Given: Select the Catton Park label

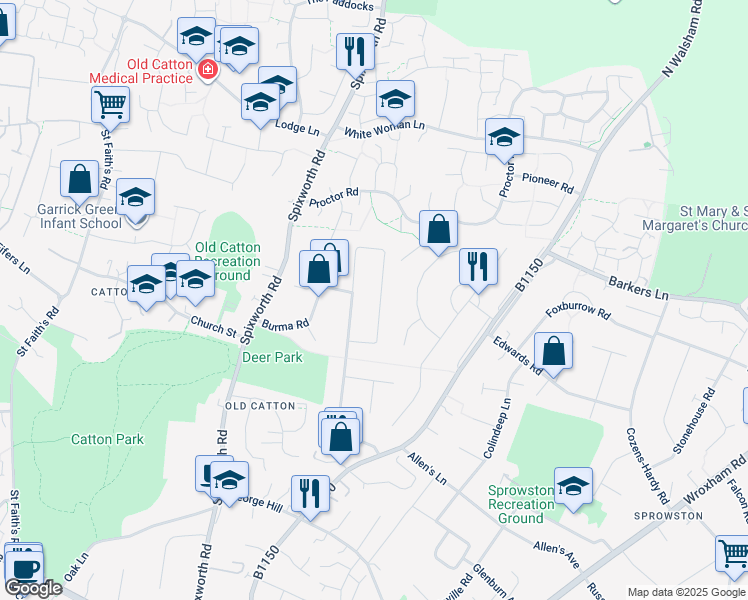Looking at the screenshot, I should pyautogui.click(x=107, y=439).
